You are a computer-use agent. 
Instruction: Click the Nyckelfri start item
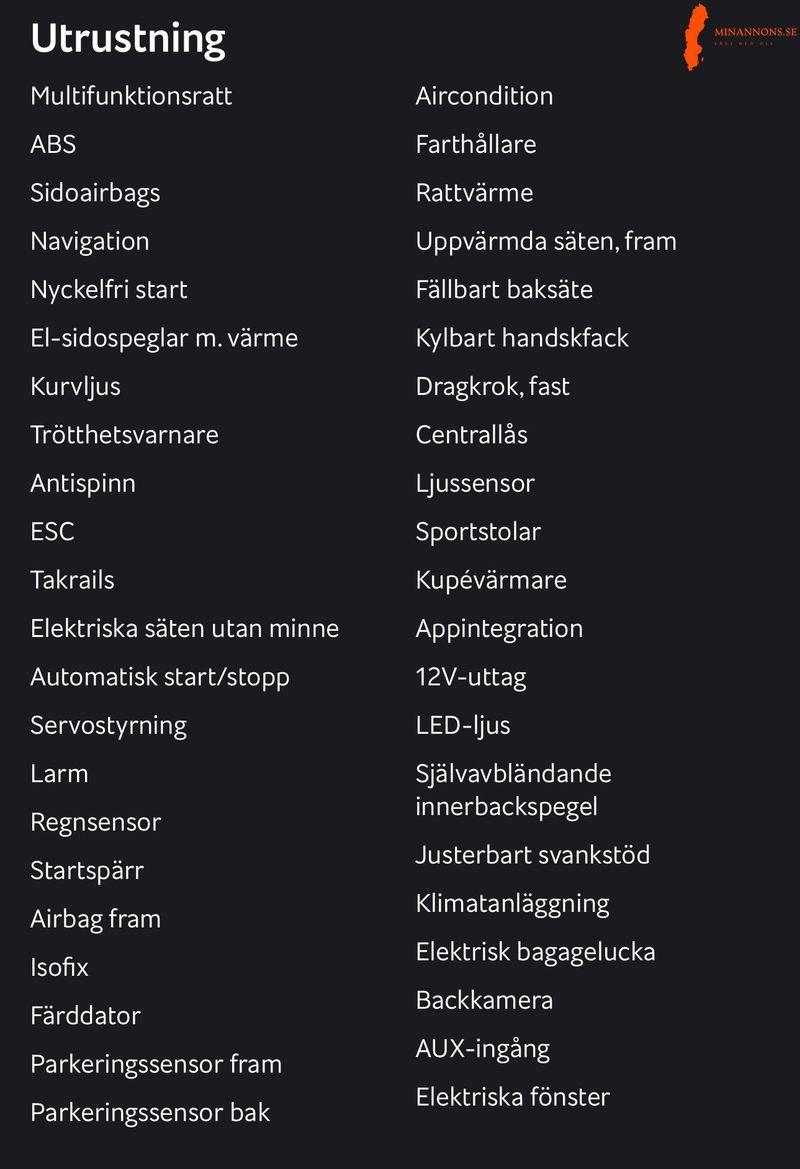click(109, 290)
